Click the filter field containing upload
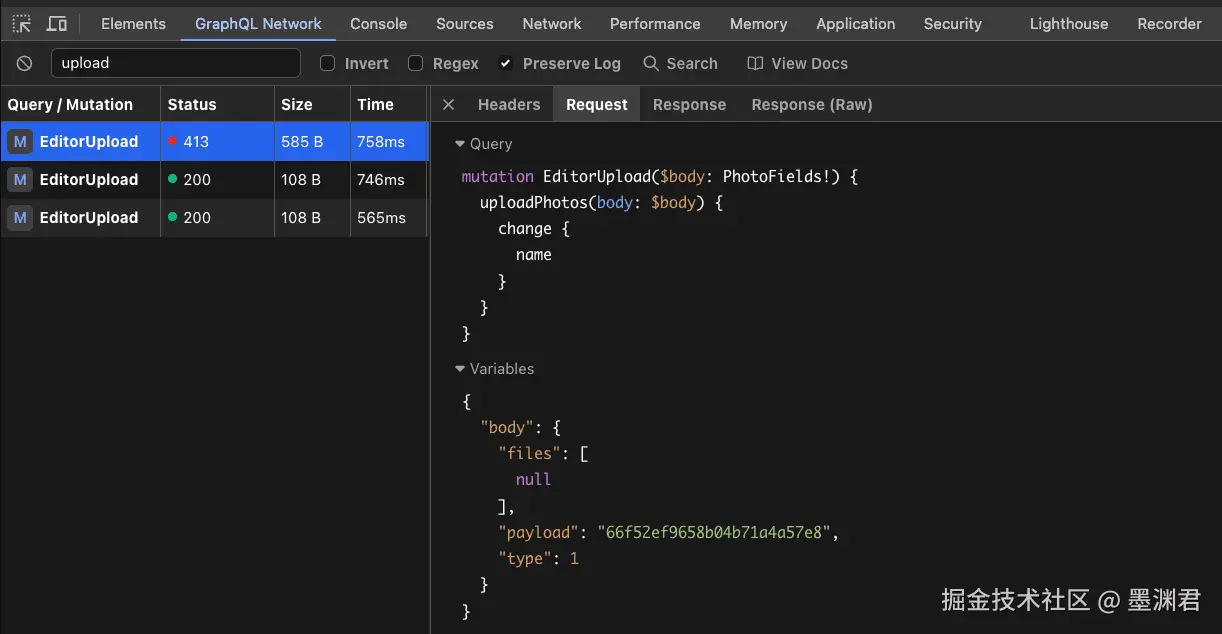 [x=176, y=63]
